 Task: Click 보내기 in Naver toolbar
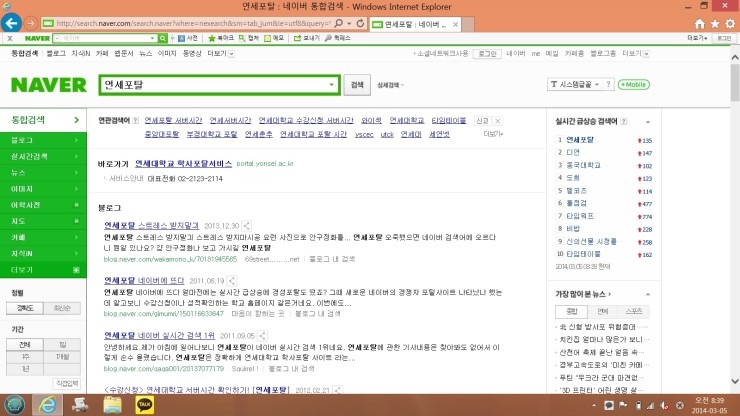coord(307,38)
